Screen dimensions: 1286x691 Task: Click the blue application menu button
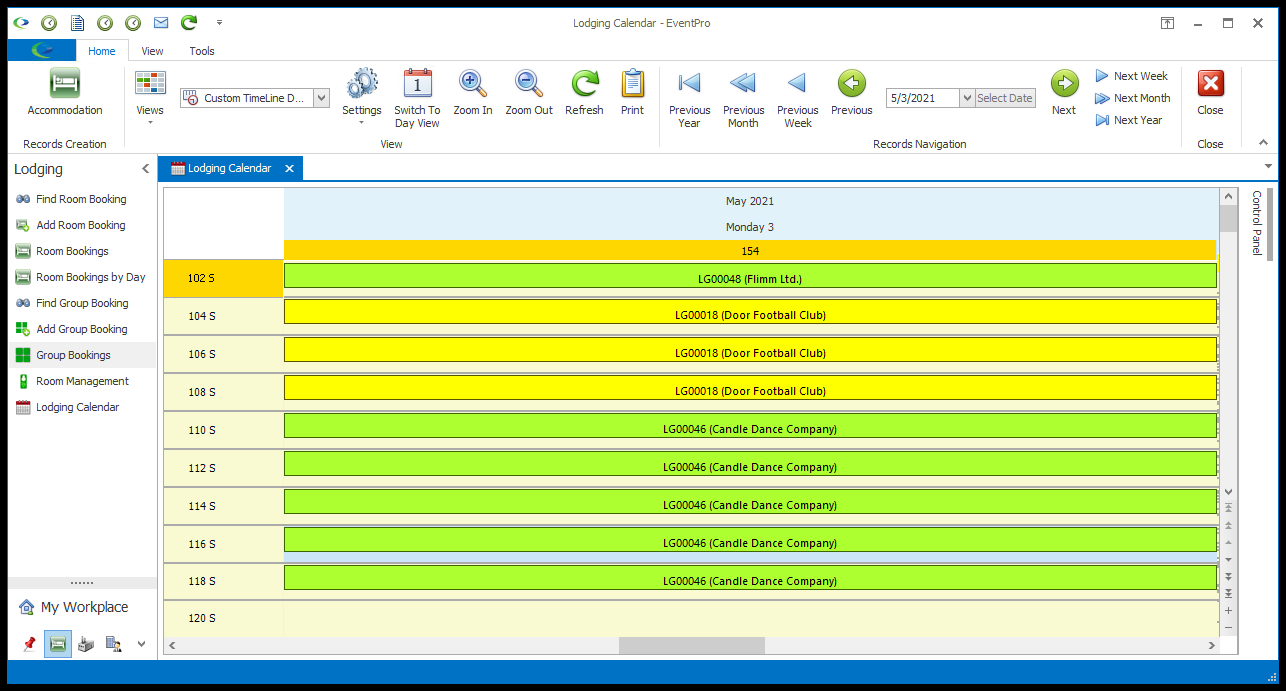pos(41,50)
